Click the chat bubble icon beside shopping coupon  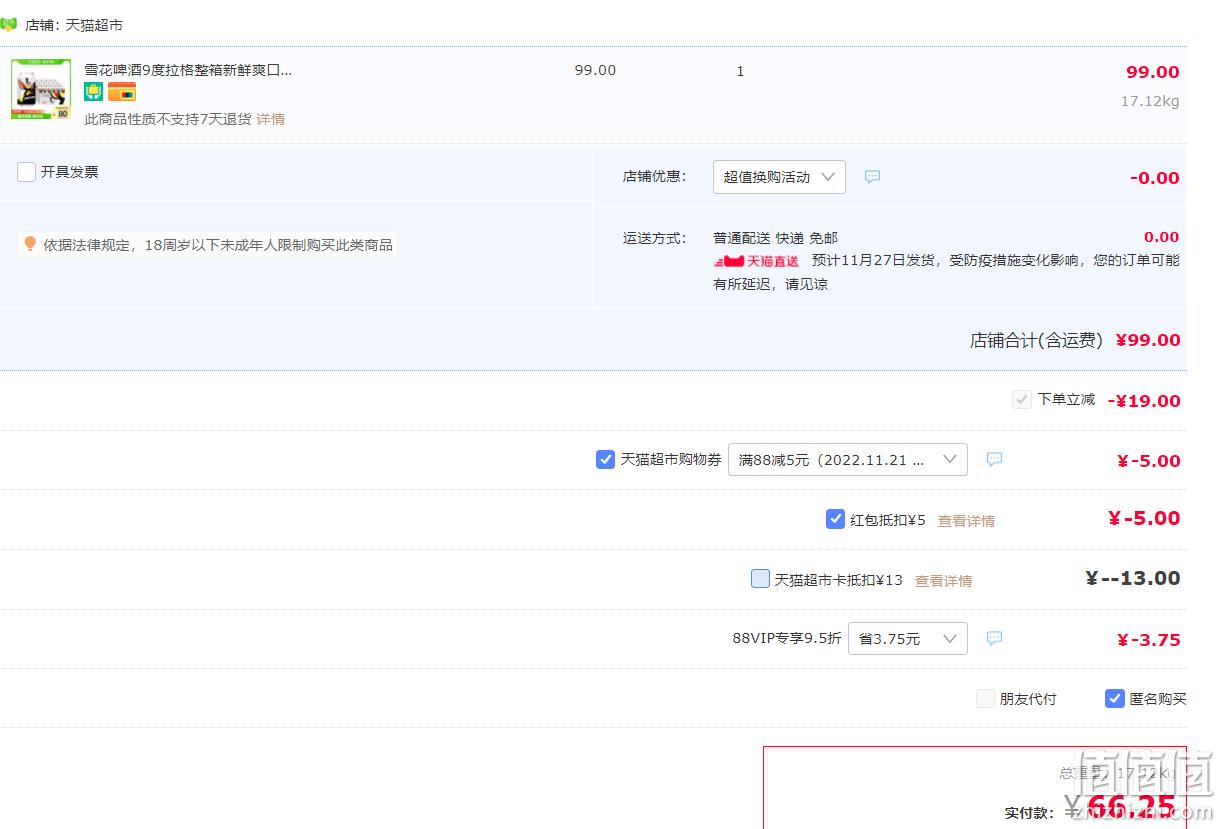(x=994, y=459)
